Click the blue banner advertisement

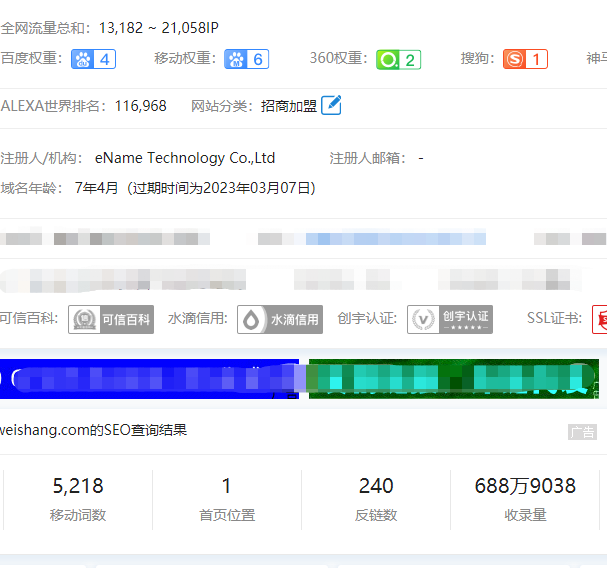pos(149,379)
